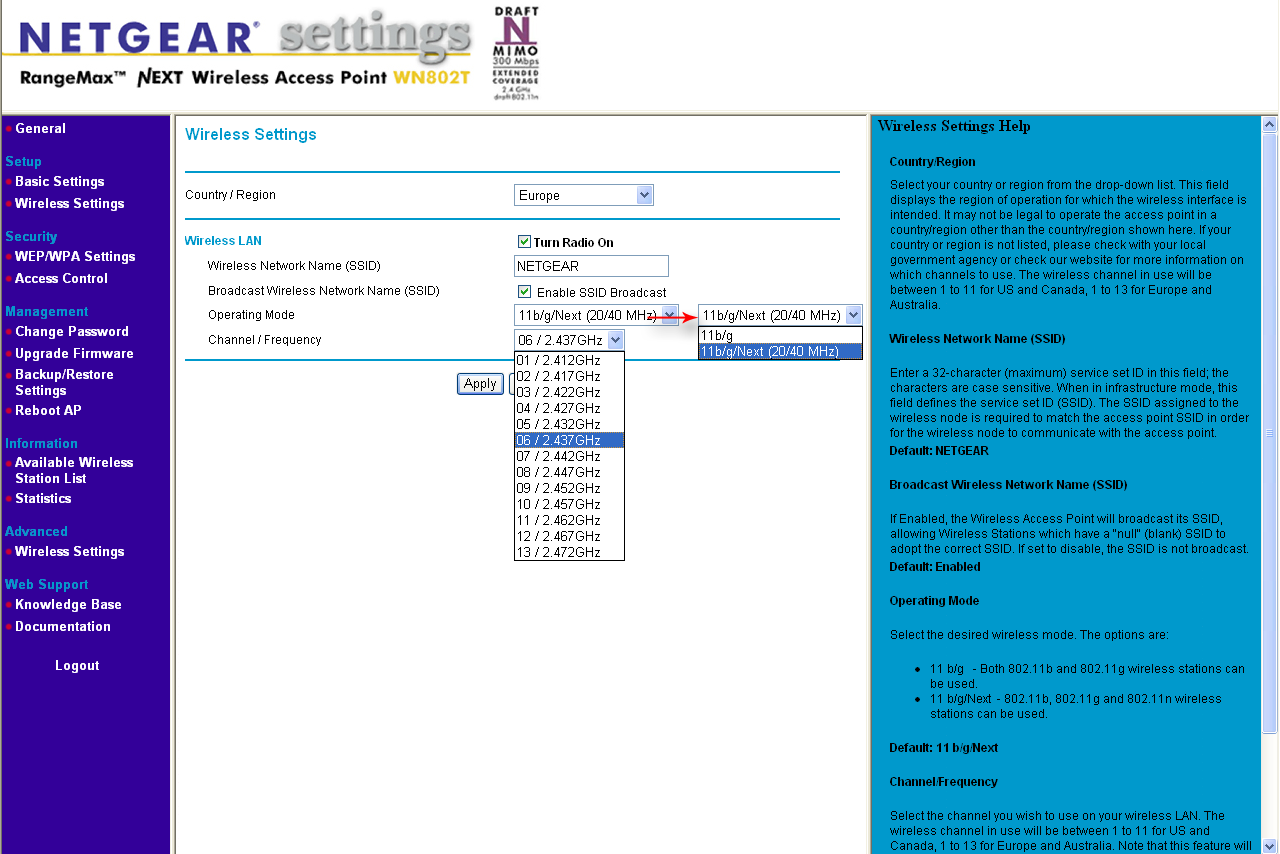The image size is (1280, 854).
Task: Select channel 11 / 2.462GHz from list
Action: pos(569,520)
